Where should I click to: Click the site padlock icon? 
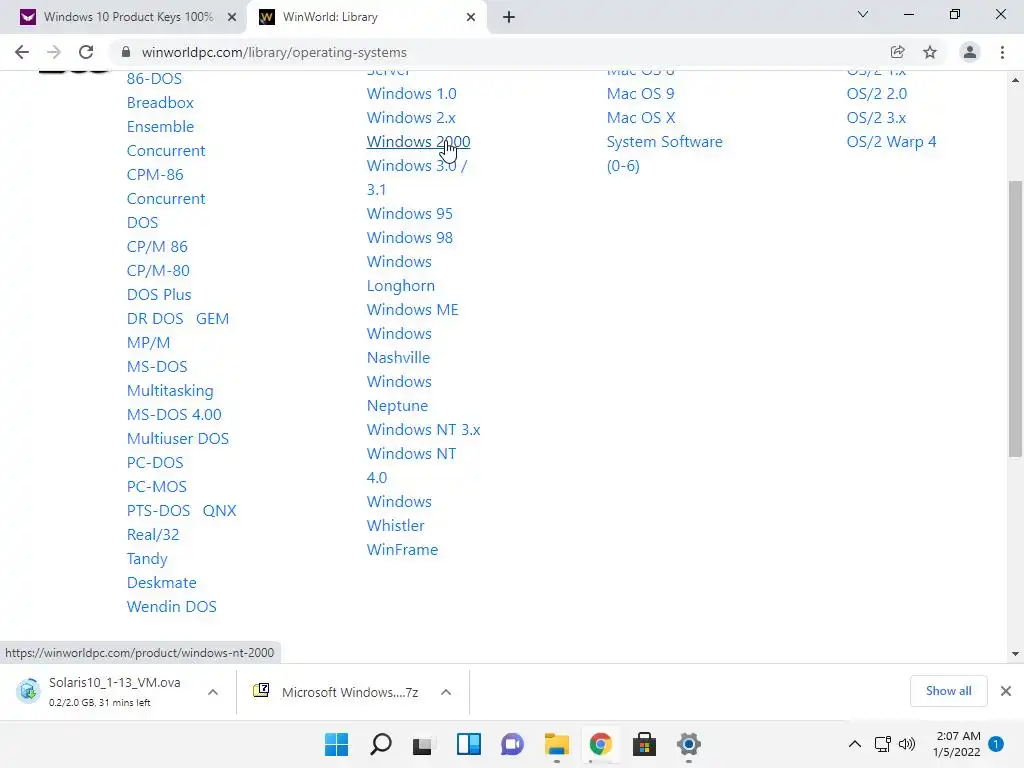pos(126,52)
